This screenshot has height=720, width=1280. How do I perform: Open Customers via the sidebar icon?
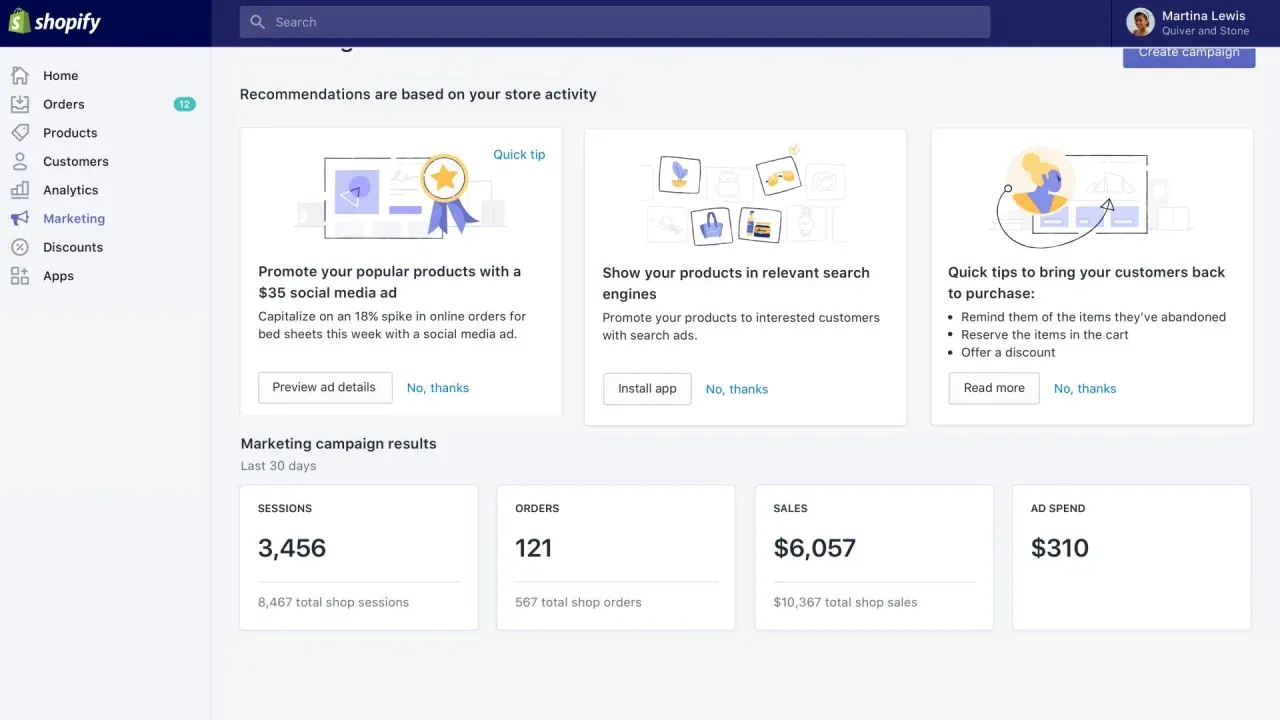point(21,161)
